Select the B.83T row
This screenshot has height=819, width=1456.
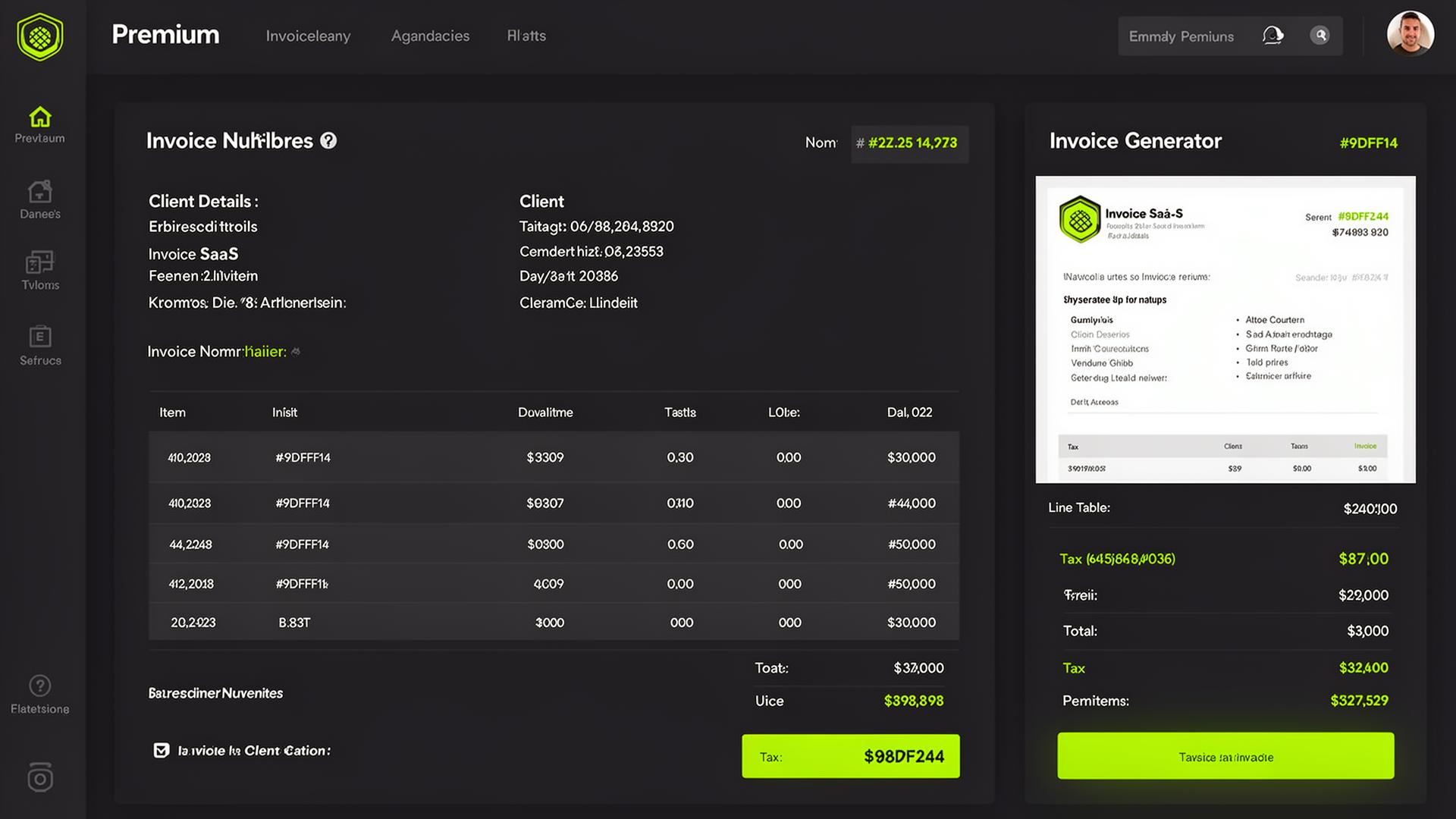[x=554, y=622]
